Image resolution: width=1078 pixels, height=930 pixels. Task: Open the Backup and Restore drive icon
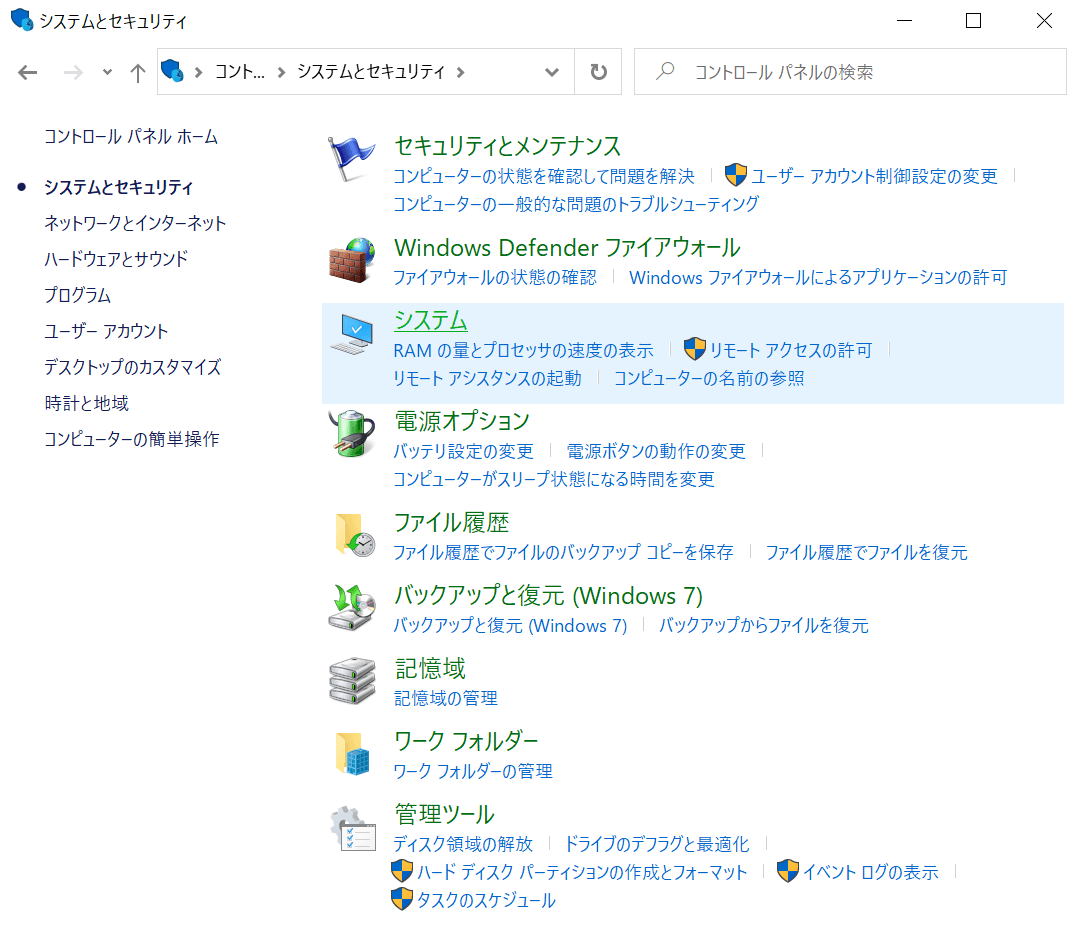tap(351, 609)
